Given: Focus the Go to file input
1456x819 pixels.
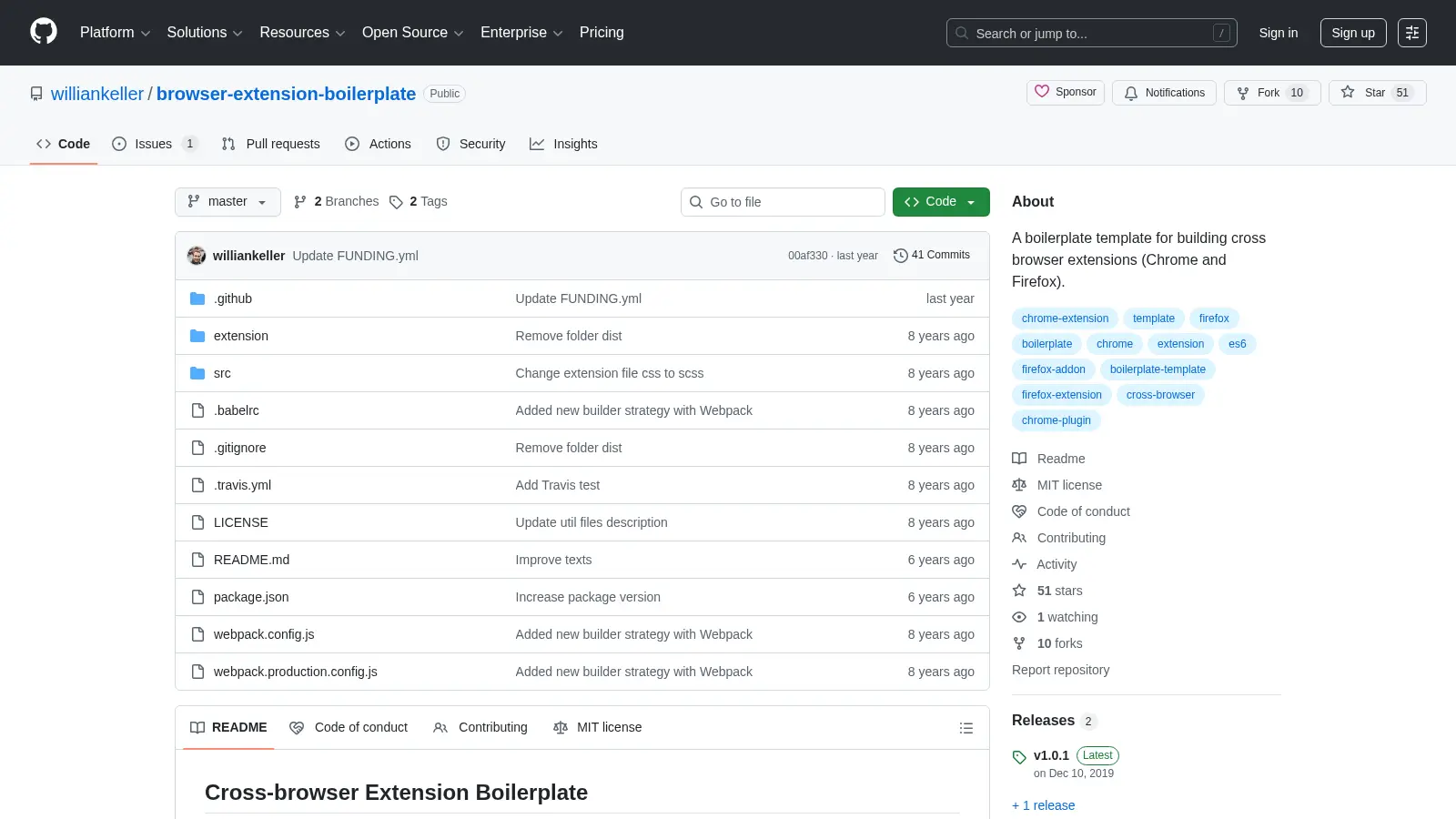Looking at the screenshot, I should 783,202.
